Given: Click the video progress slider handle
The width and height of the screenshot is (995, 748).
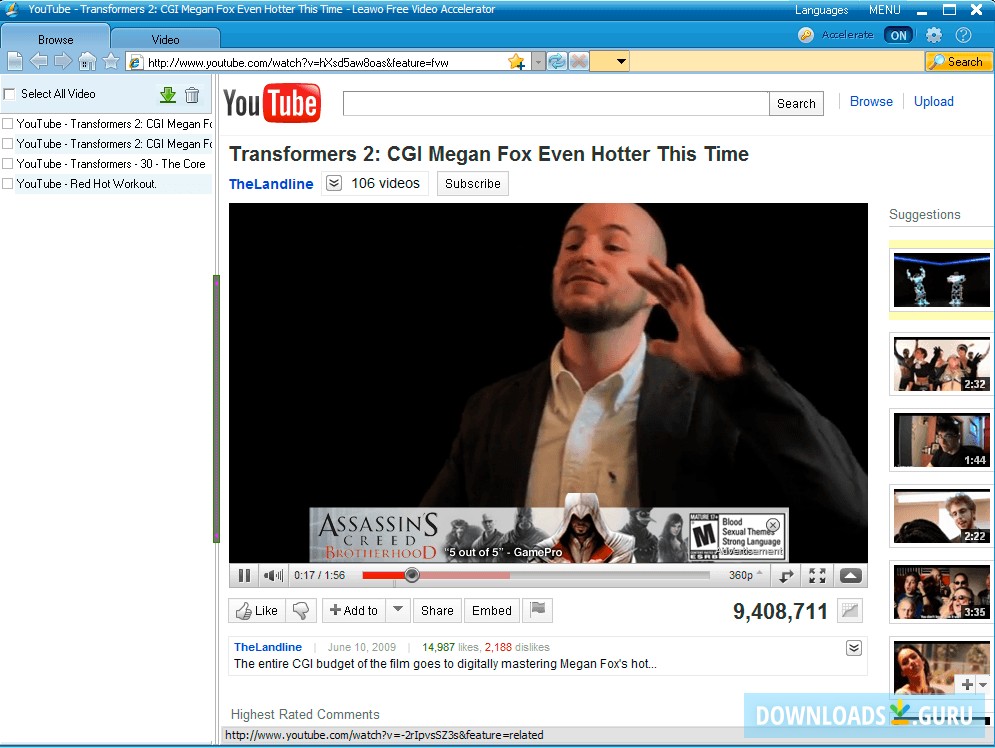Looking at the screenshot, I should [412, 575].
